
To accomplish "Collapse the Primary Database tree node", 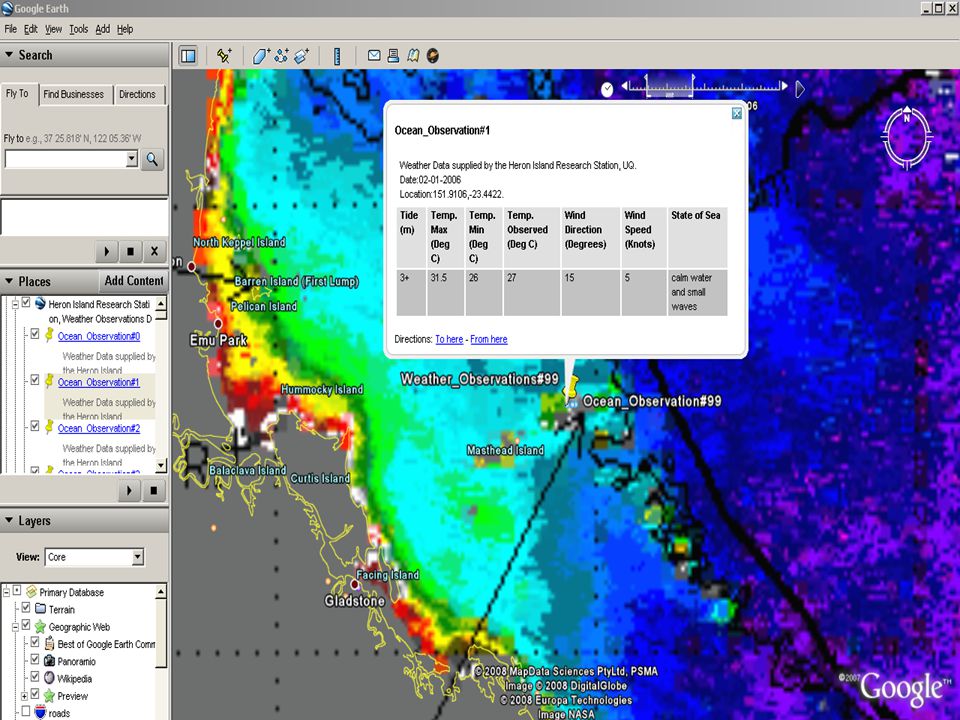I will [6, 591].
